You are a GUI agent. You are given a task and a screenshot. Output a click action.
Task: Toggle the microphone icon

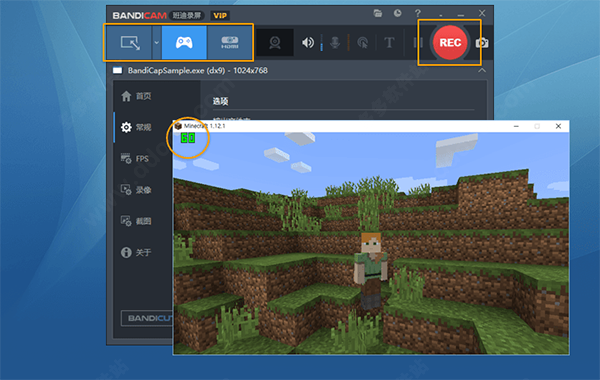click(335, 42)
